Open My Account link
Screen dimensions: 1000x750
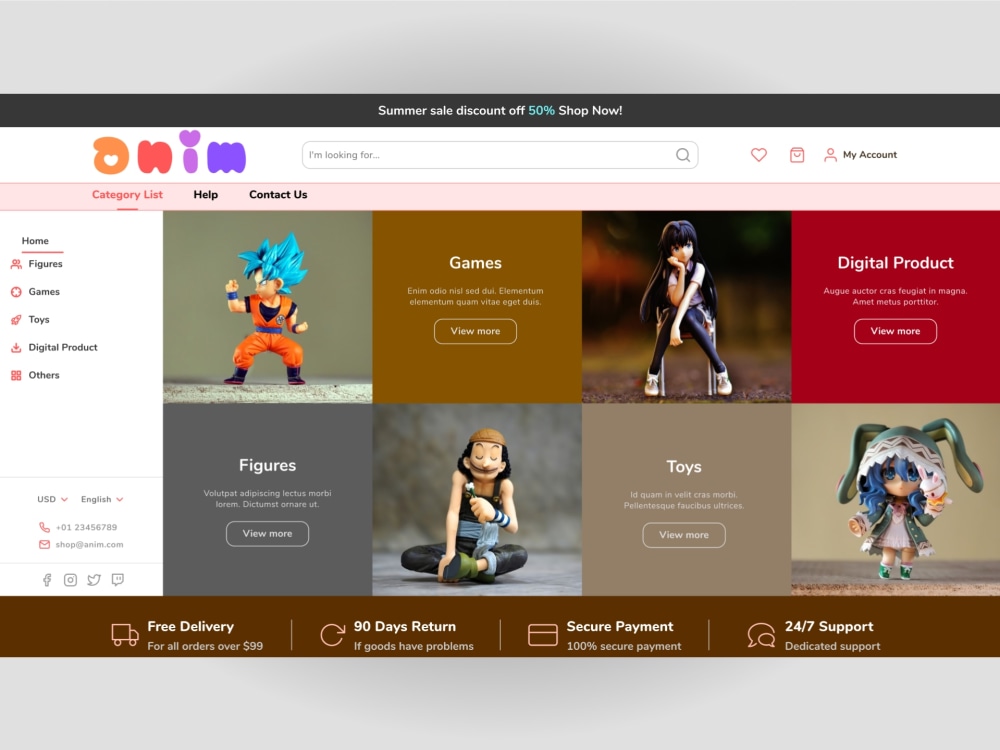(x=870, y=155)
